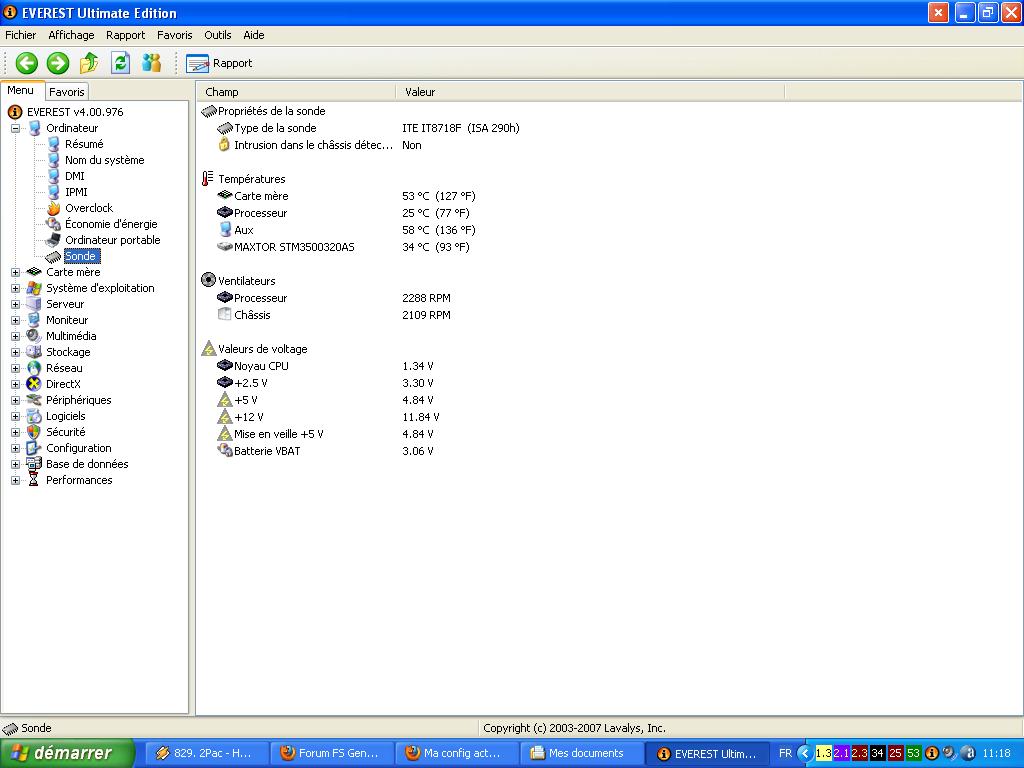This screenshot has height=768, width=1024.
Task: Open the Windows démarrer start button
Action: (x=67, y=753)
